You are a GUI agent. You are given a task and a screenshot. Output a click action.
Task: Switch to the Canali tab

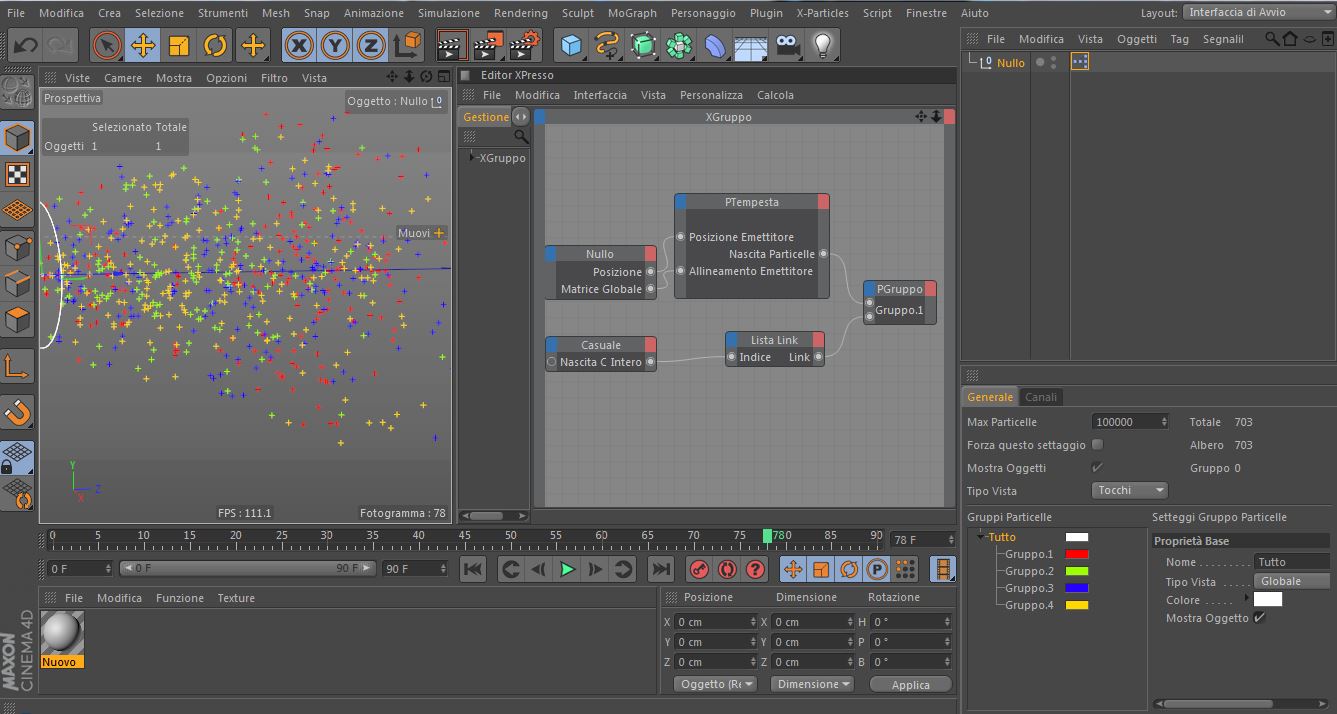(x=1040, y=397)
